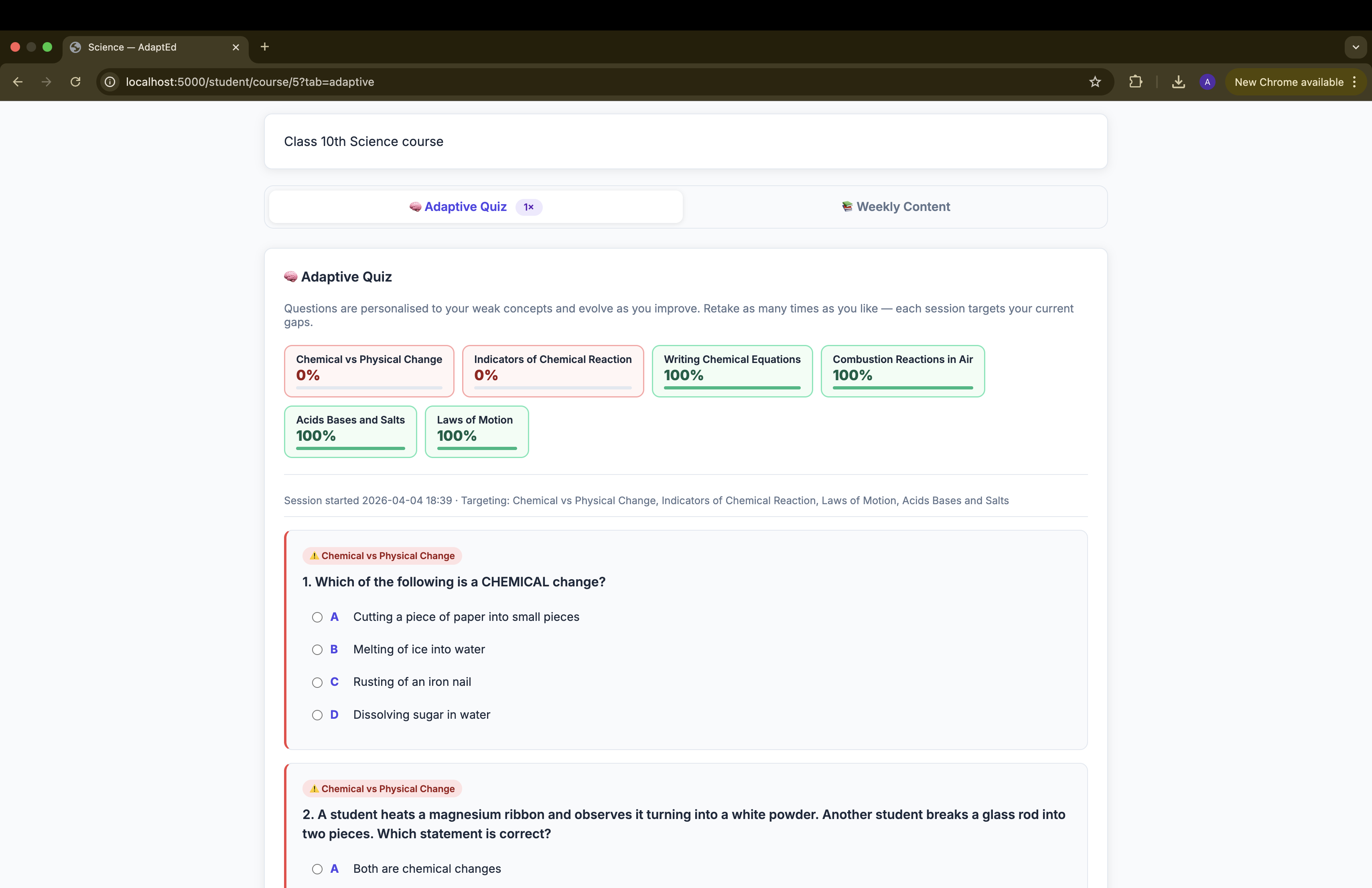View site information icon in address bar
The height and width of the screenshot is (888, 1372).
(x=110, y=82)
